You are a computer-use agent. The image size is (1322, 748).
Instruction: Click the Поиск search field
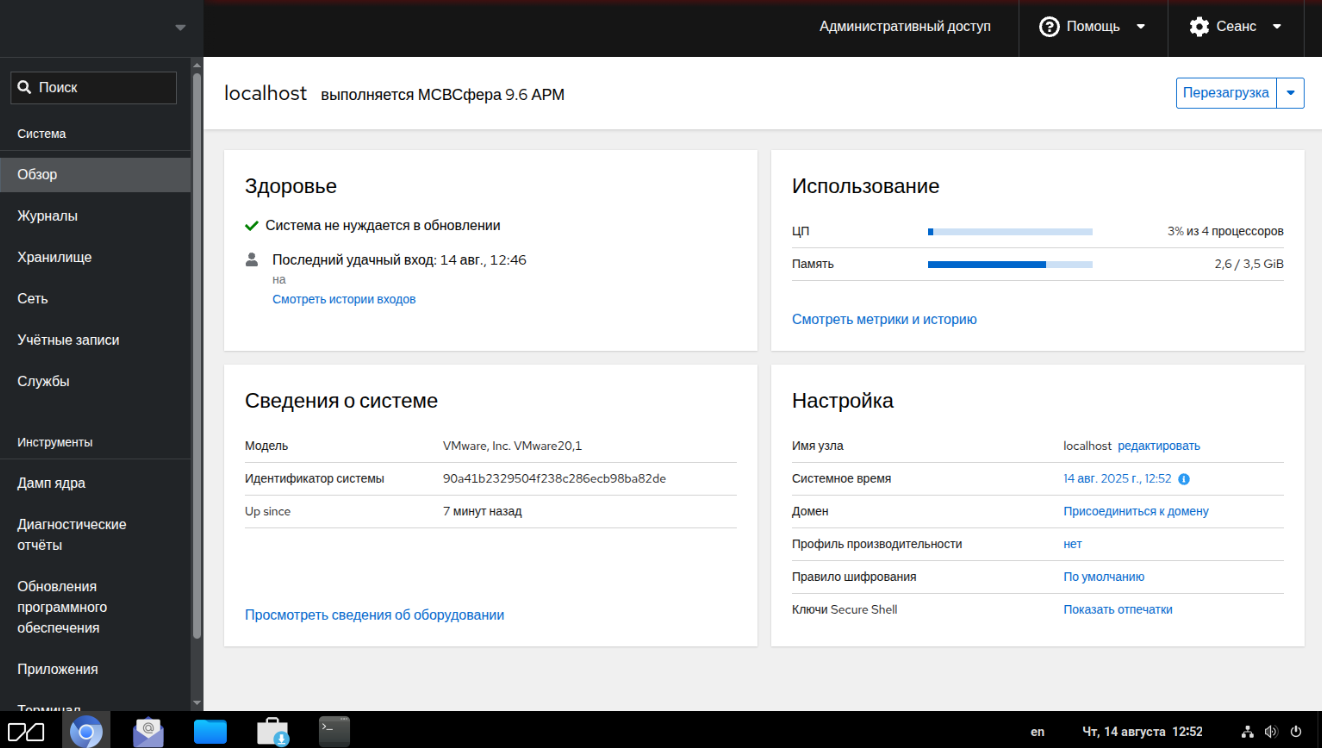click(x=95, y=88)
